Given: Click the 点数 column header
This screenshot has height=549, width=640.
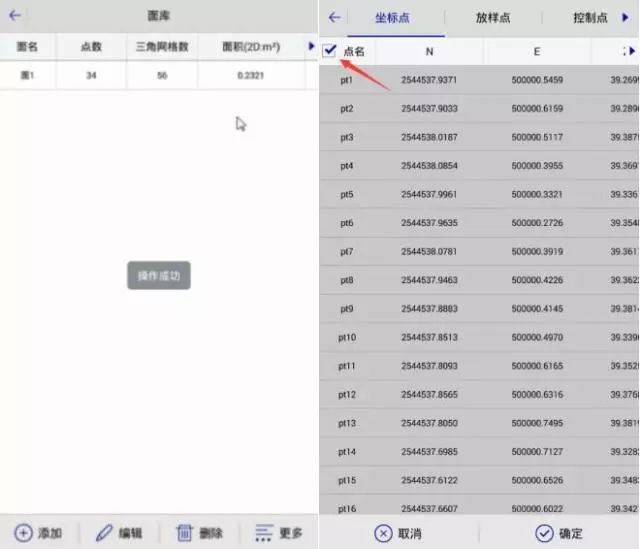Looking at the screenshot, I should 91,47.
